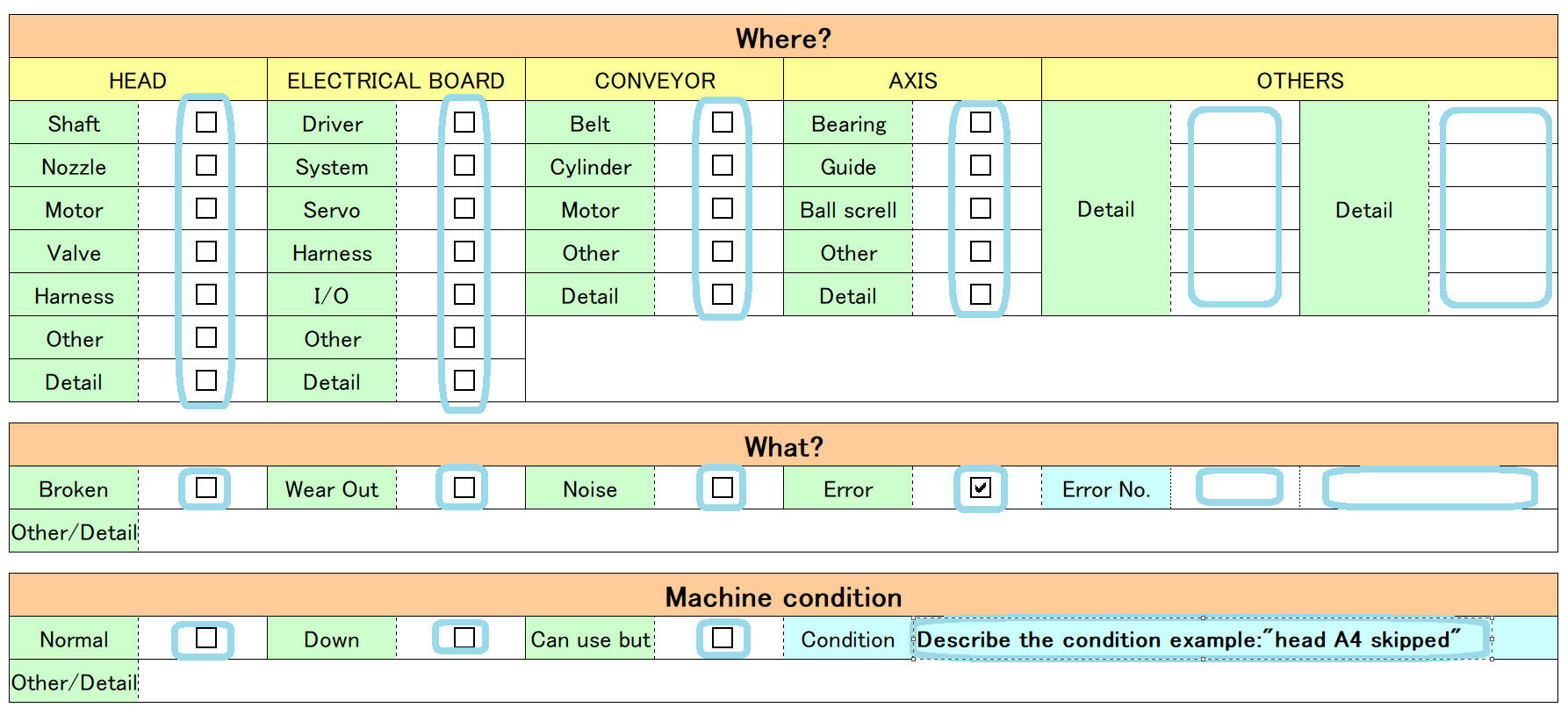Enable the AXIS Bearing checkbox
Viewport: 1568px width, 715px height.
[x=981, y=122]
